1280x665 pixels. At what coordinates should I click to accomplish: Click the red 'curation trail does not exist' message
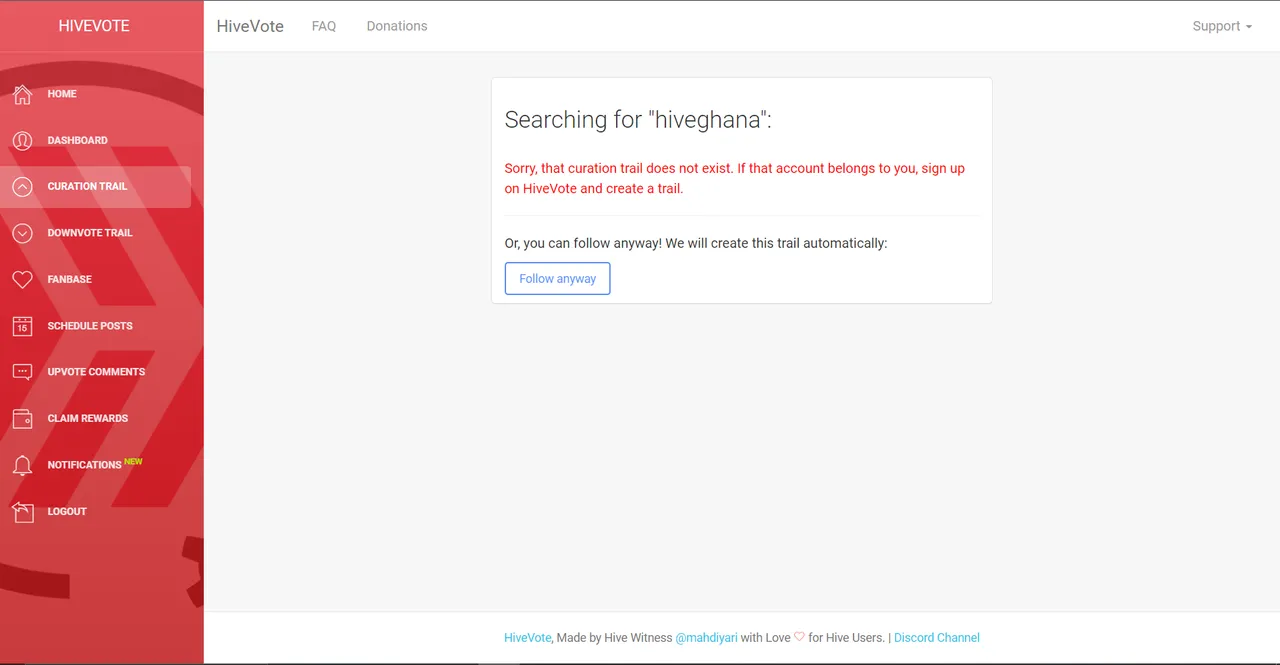tap(735, 178)
